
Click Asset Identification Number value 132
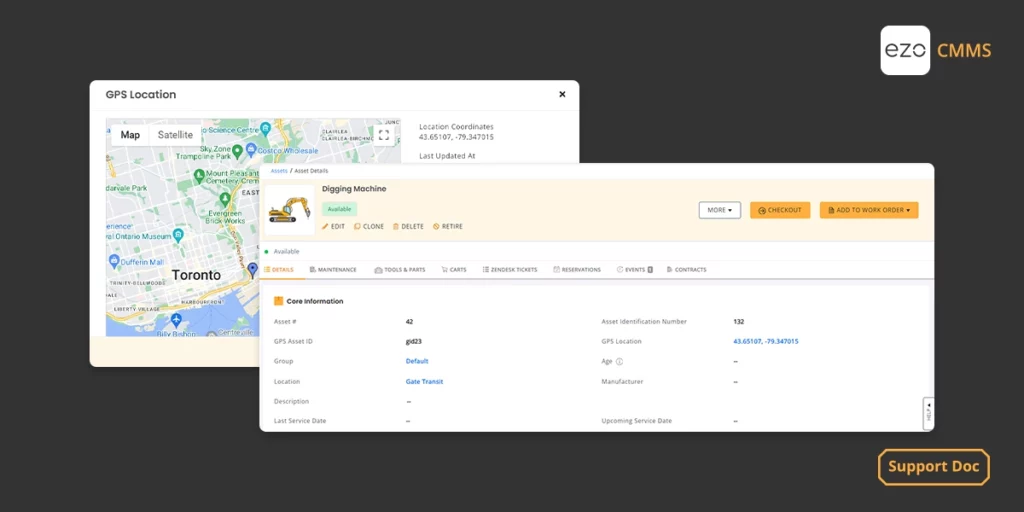tap(739, 321)
